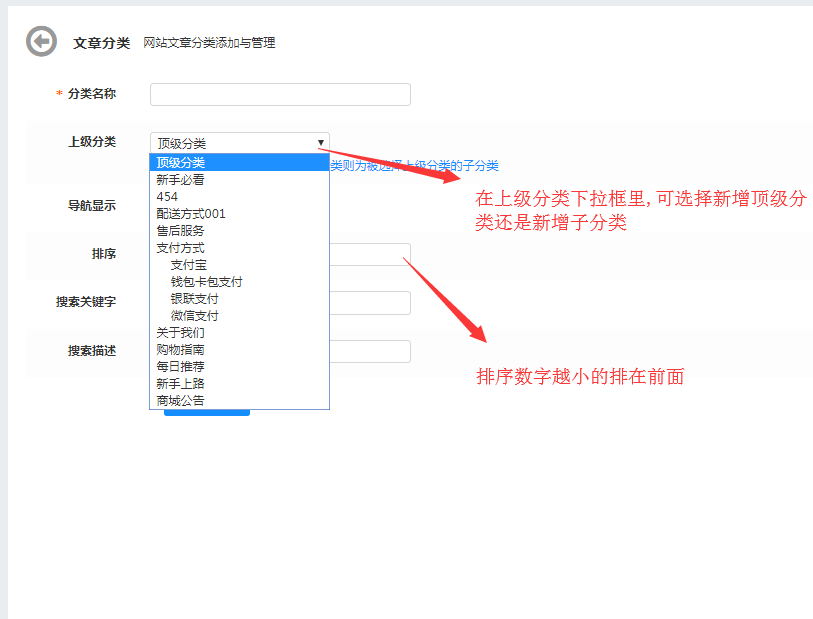The width and height of the screenshot is (813, 619).
Task: Select 每日推荐 category option
Action: (x=180, y=366)
